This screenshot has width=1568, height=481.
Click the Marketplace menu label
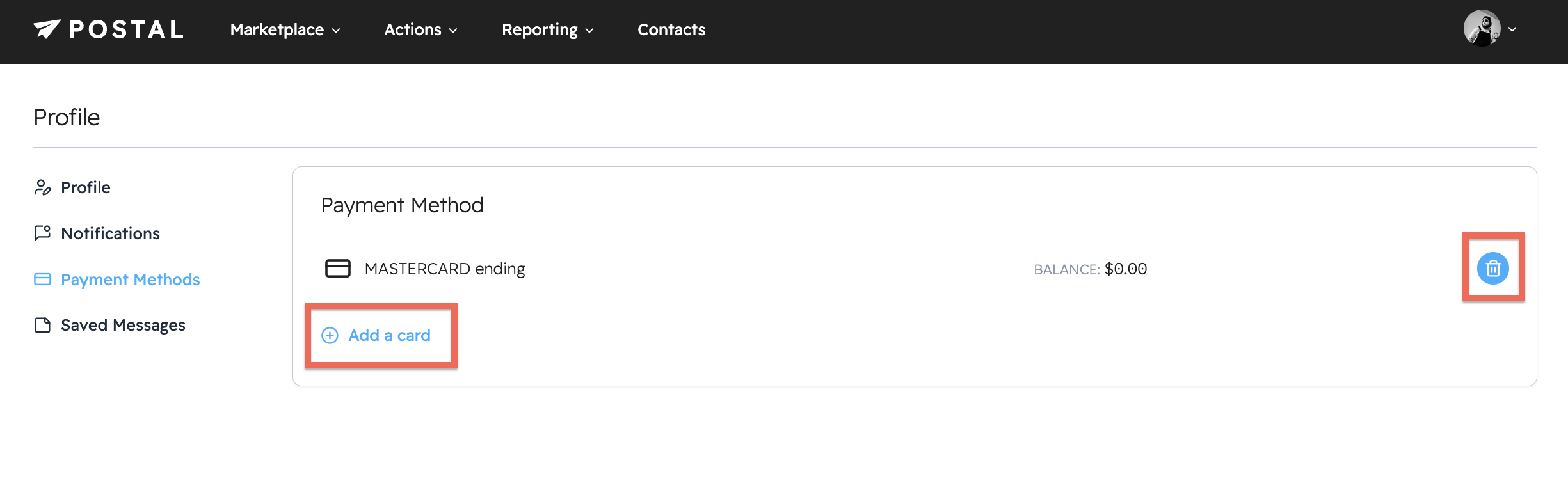[x=276, y=29]
